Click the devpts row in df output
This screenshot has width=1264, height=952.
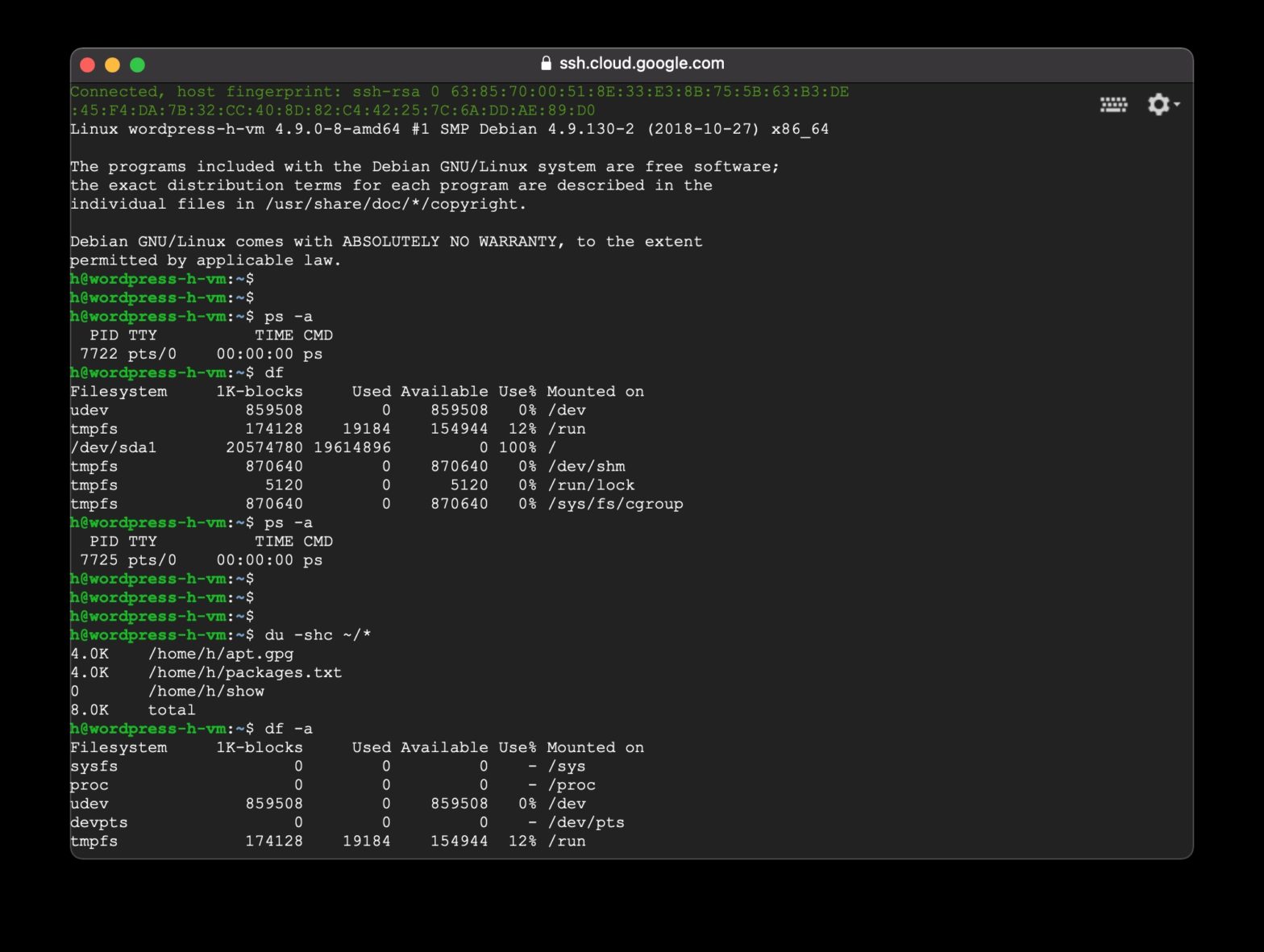pyautogui.click(x=98, y=822)
